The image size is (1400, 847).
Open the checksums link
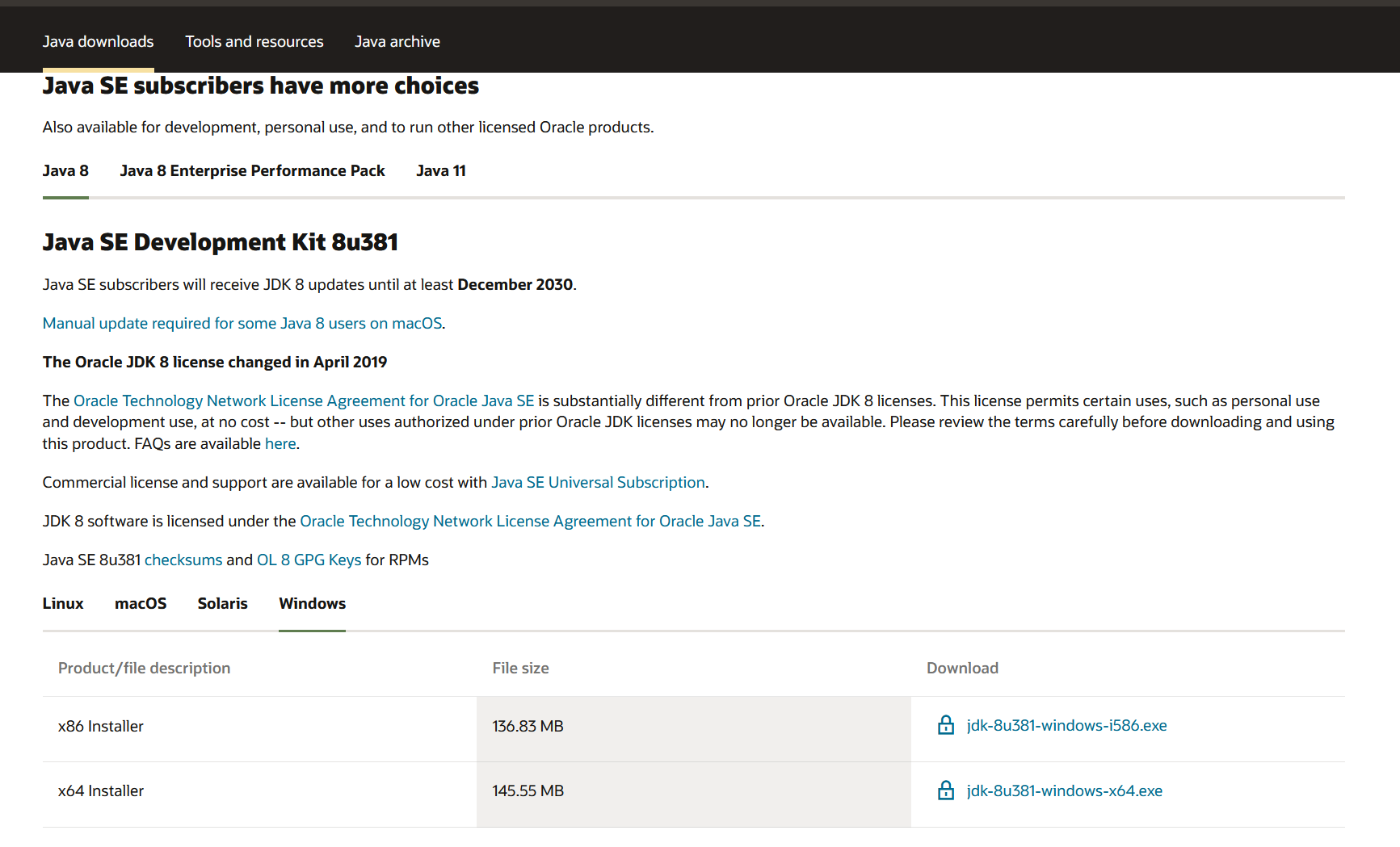[x=183, y=560]
